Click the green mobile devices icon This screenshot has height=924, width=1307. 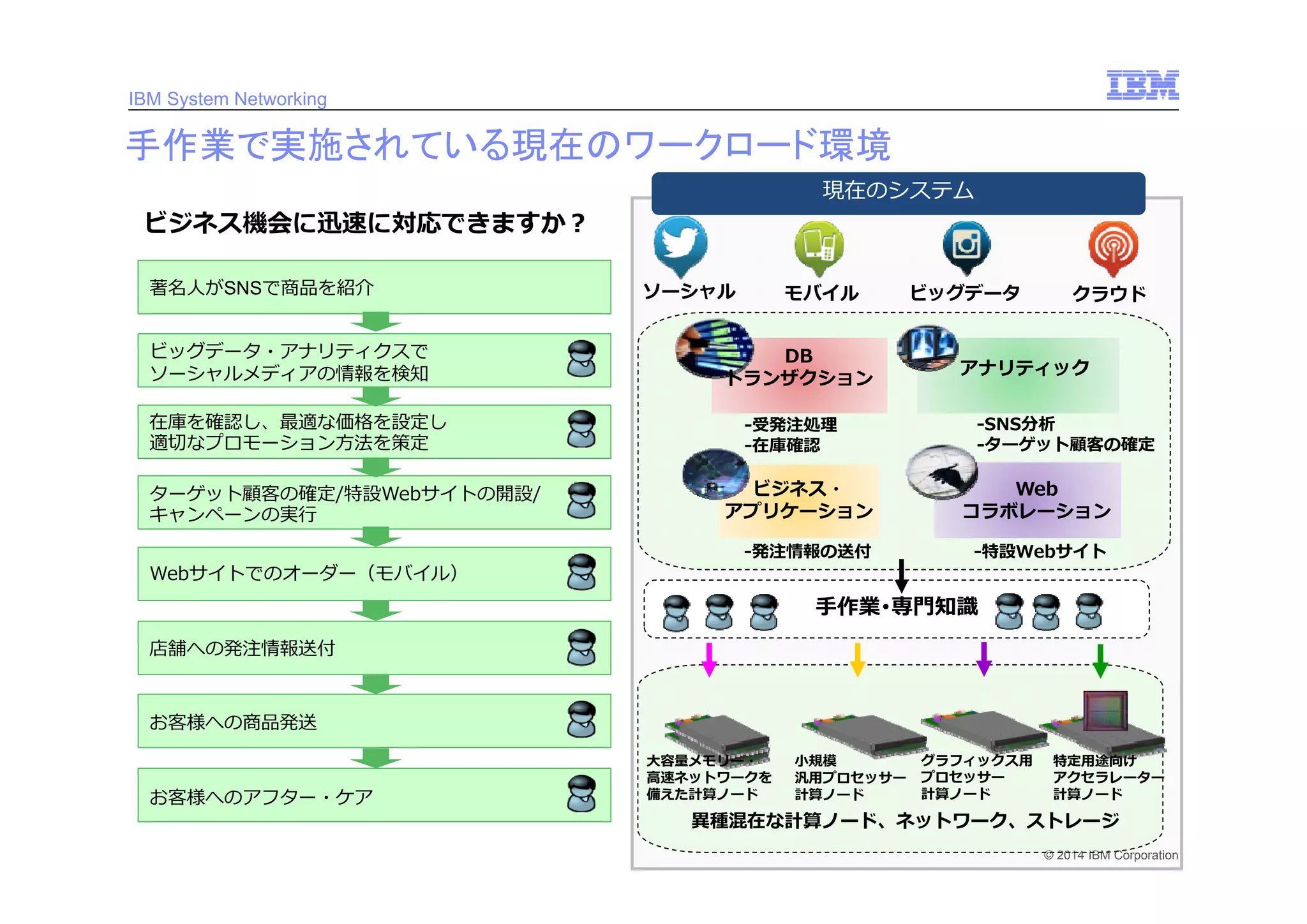(x=819, y=245)
